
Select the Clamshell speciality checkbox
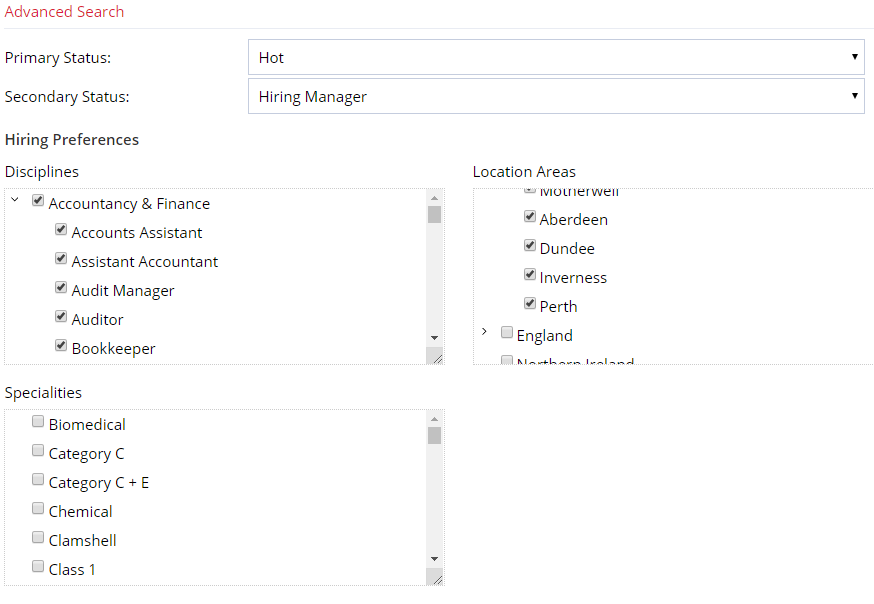[x=38, y=538]
